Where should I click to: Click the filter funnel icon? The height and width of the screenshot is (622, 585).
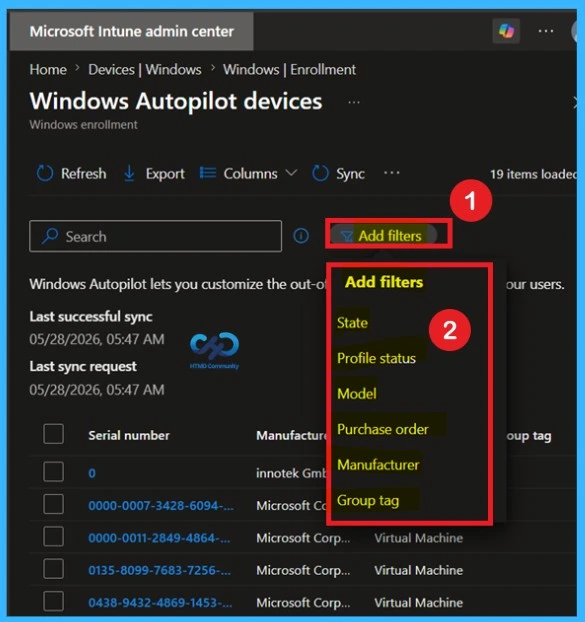(x=346, y=236)
